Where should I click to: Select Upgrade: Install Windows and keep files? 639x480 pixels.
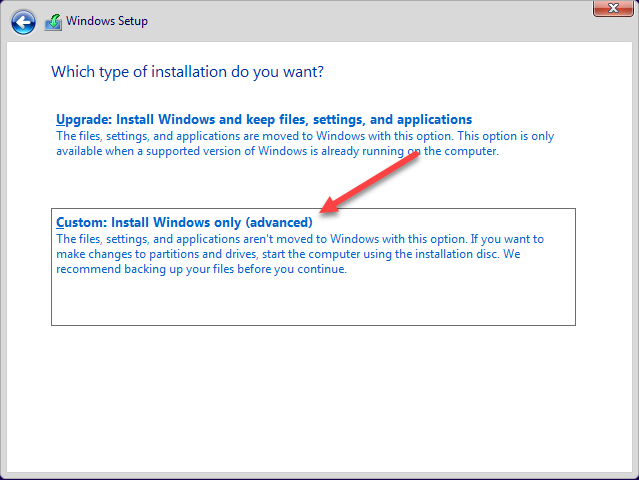click(264, 119)
